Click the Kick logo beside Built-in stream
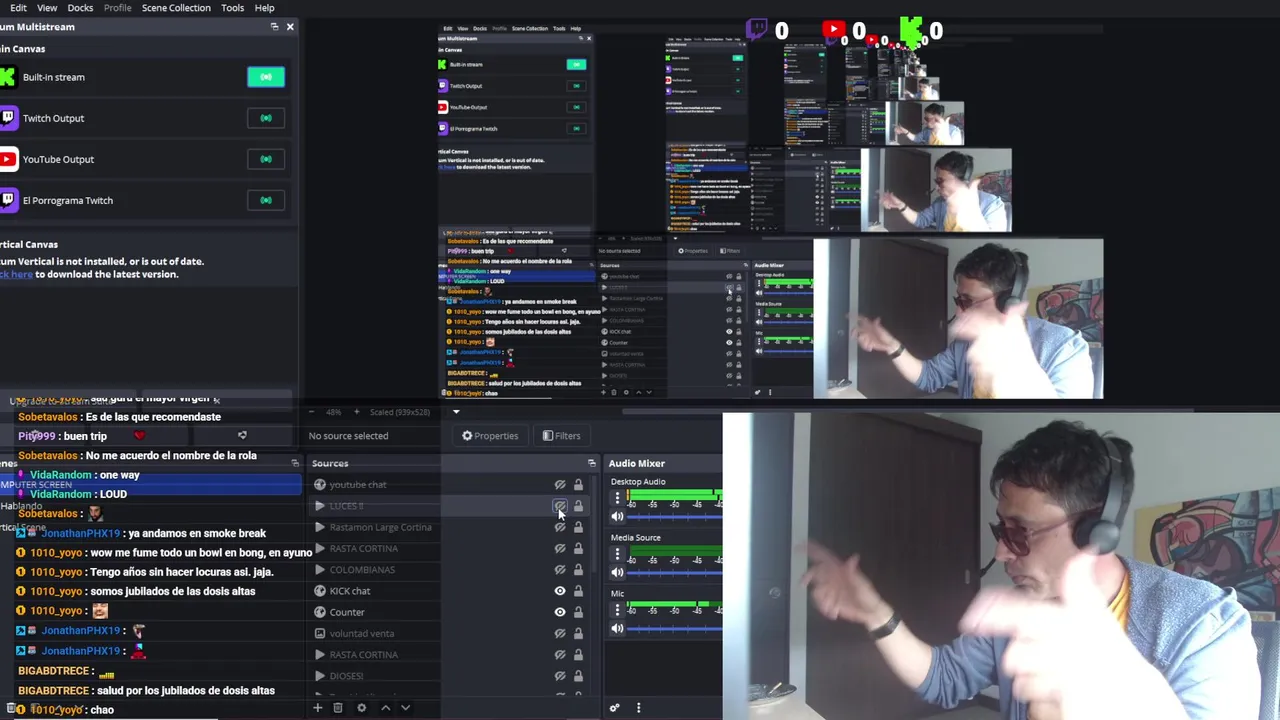1280x720 pixels. (x=8, y=77)
